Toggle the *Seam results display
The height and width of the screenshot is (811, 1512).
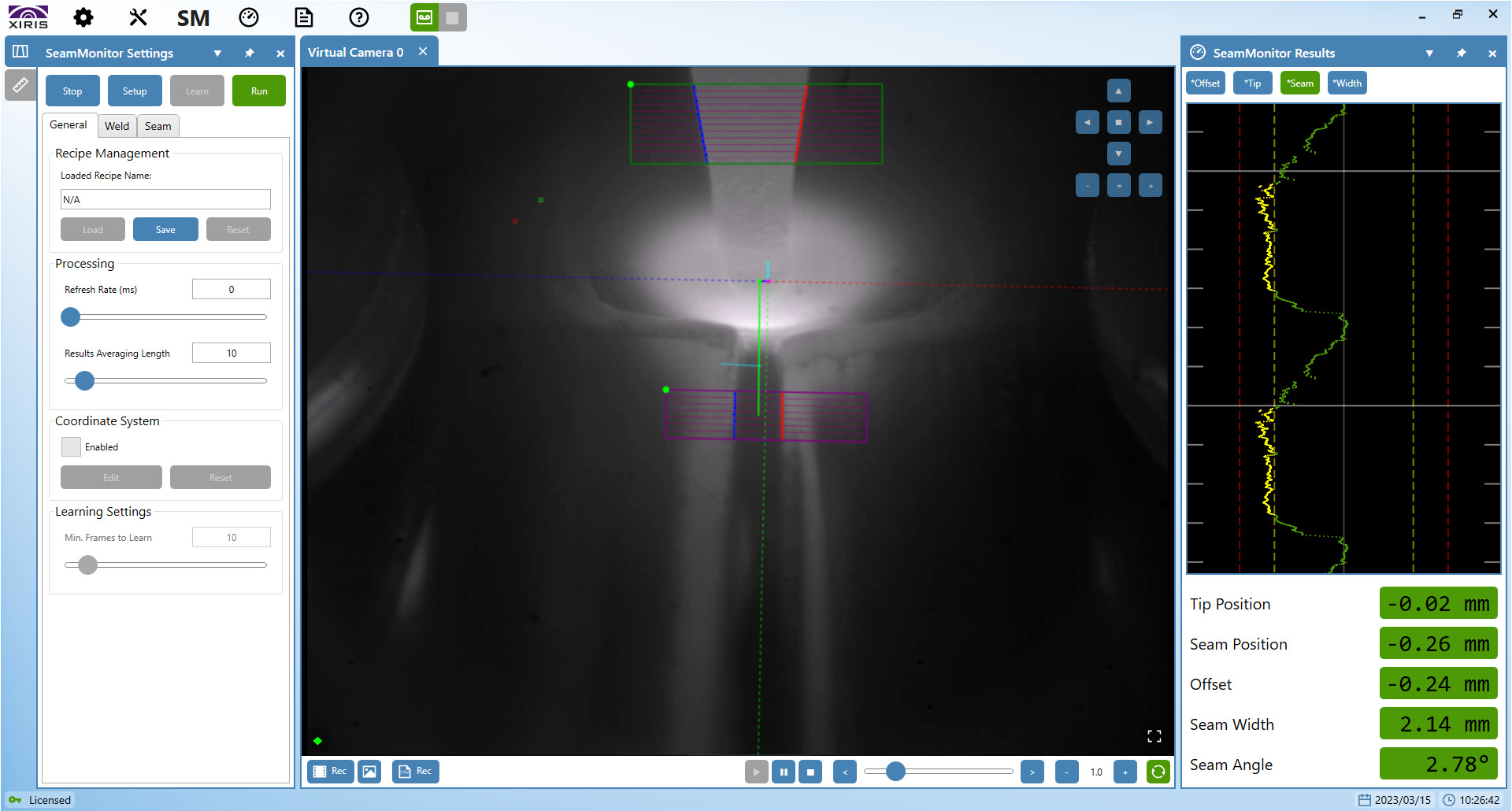1299,83
